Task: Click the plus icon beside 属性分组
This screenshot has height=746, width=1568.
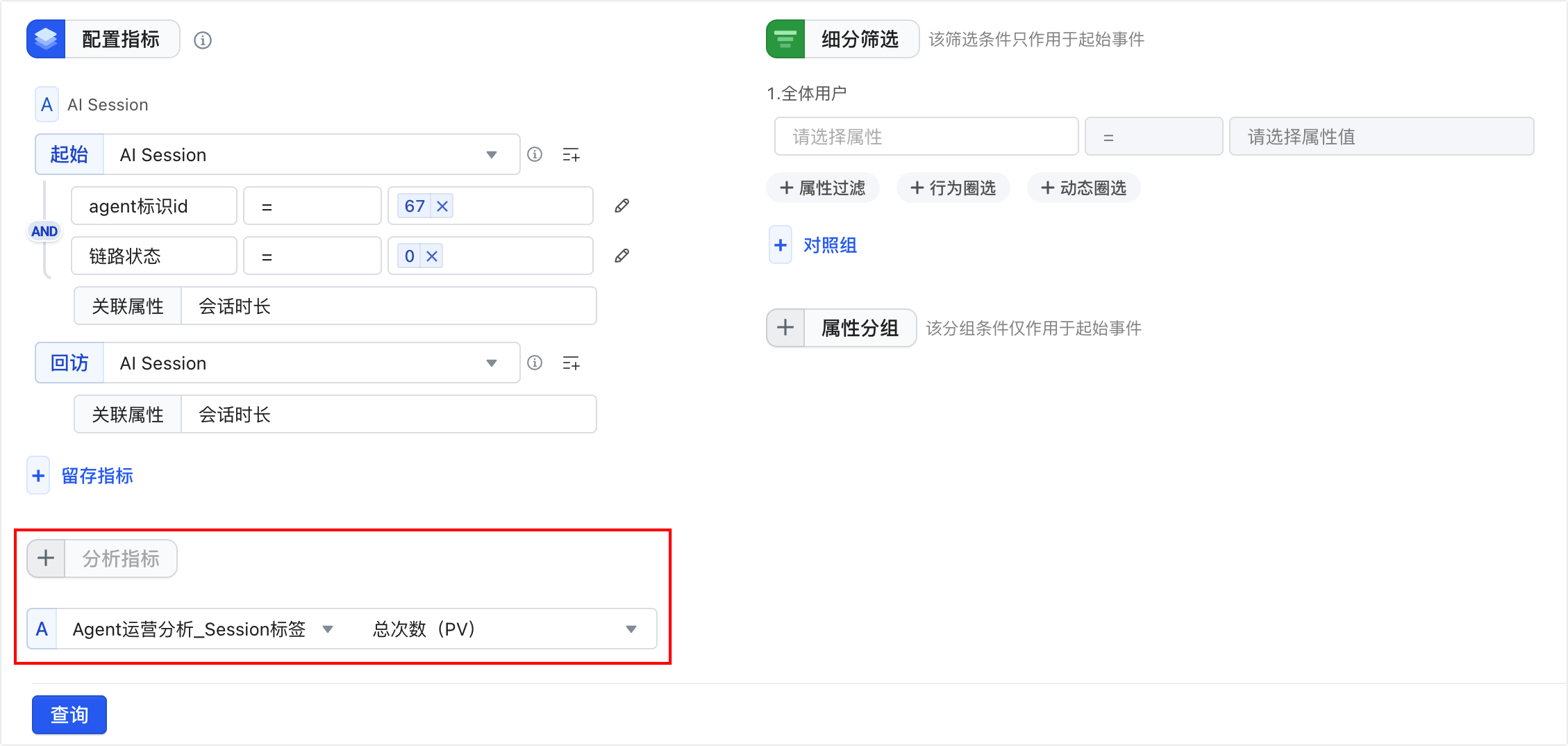Action: [x=785, y=327]
